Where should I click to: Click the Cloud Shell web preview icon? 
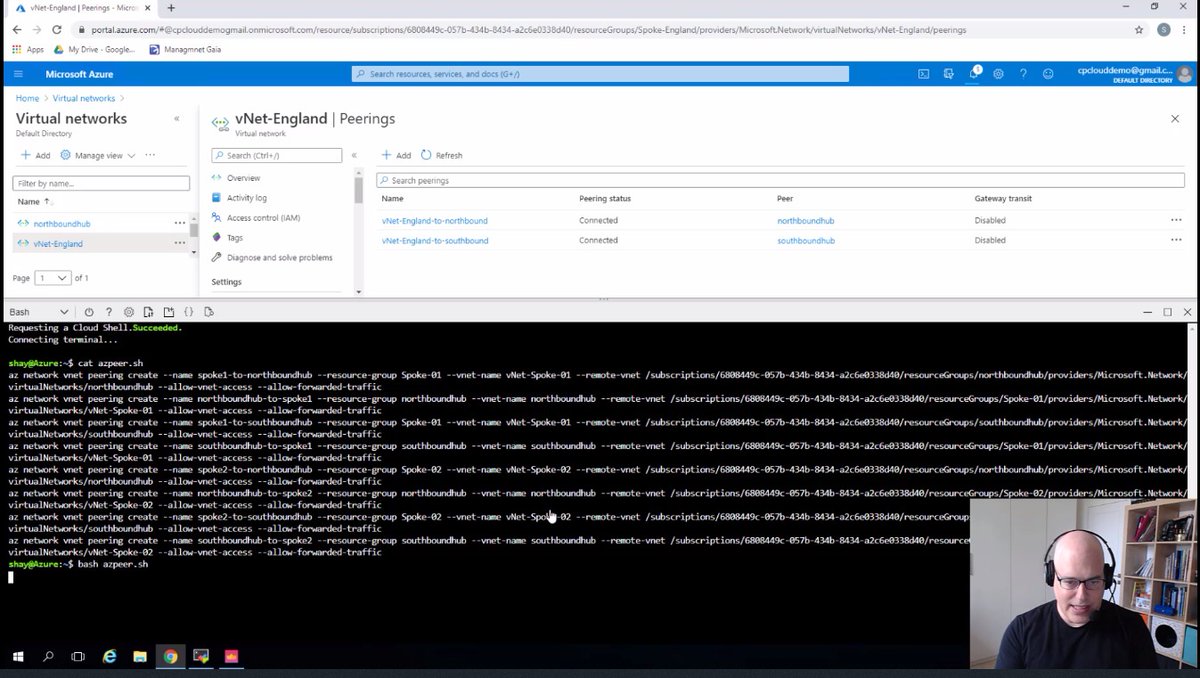point(208,312)
